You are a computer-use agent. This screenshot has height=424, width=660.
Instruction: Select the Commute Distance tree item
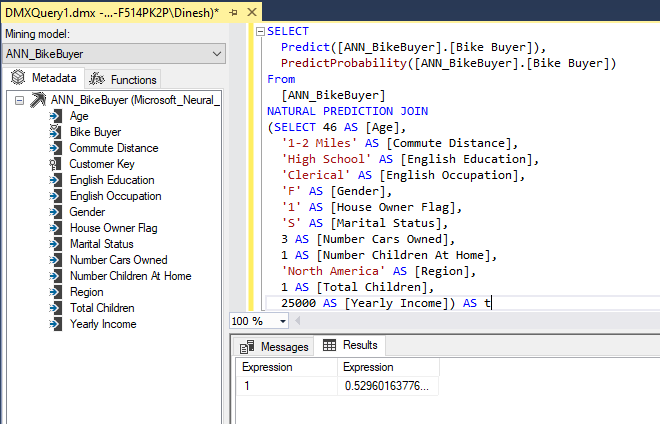pos(114,148)
